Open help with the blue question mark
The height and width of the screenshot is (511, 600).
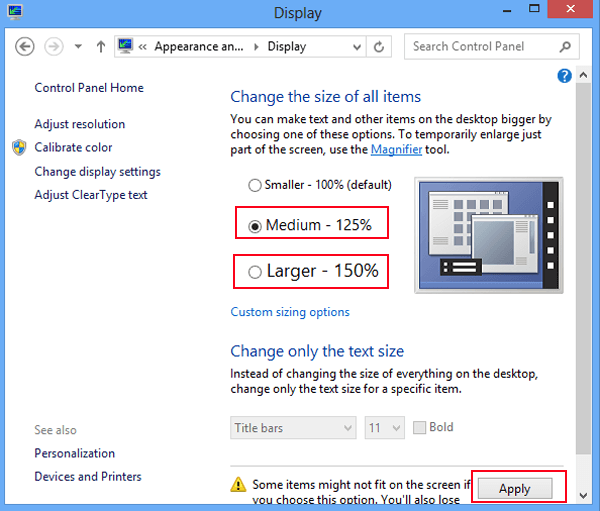coord(564,76)
